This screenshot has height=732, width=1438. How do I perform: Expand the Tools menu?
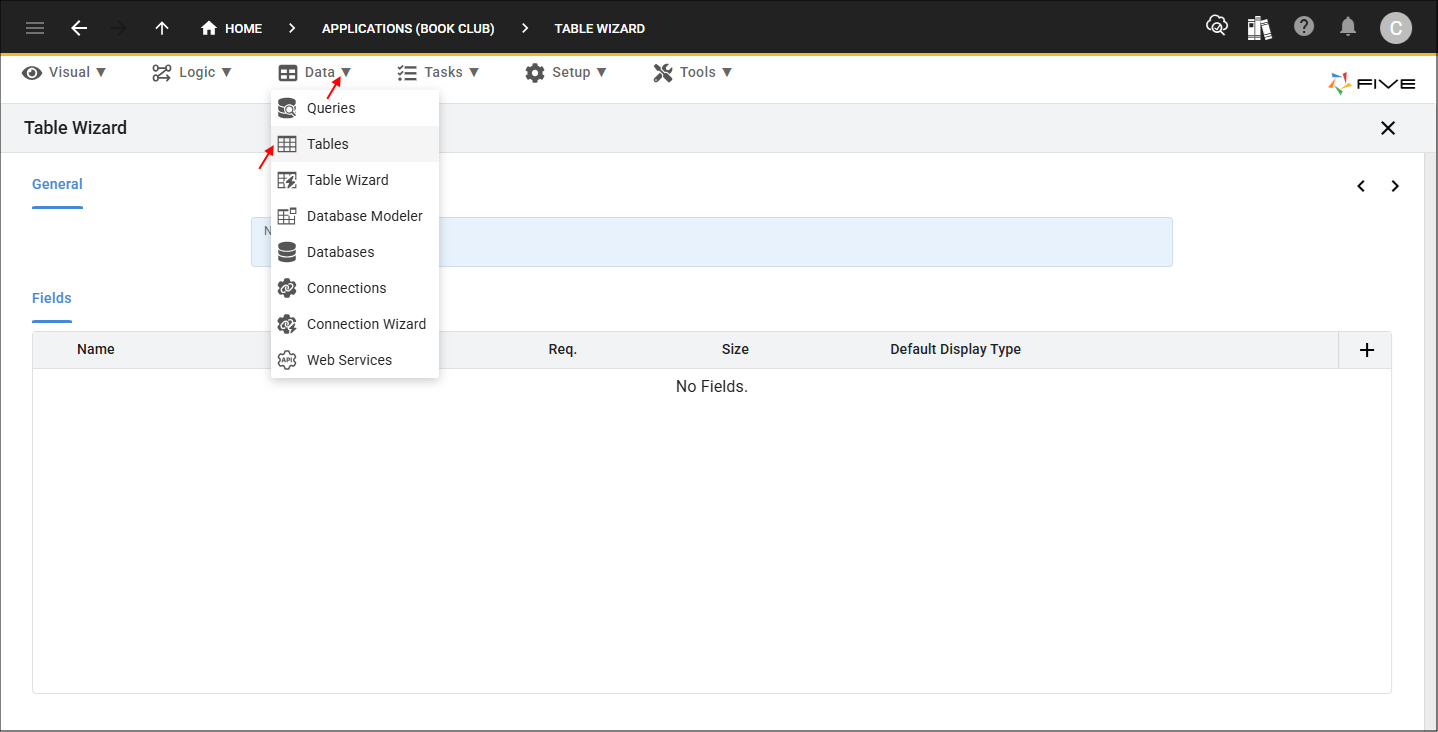pyautogui.click(x=693, y=72)
